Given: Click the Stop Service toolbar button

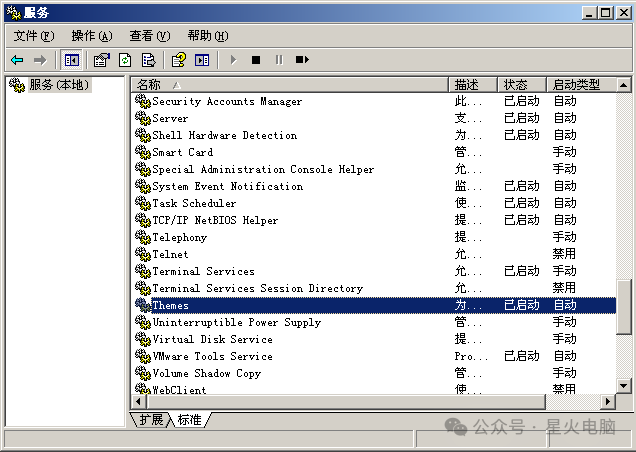Looking at the screenshot, I should [x=256, y=60].
